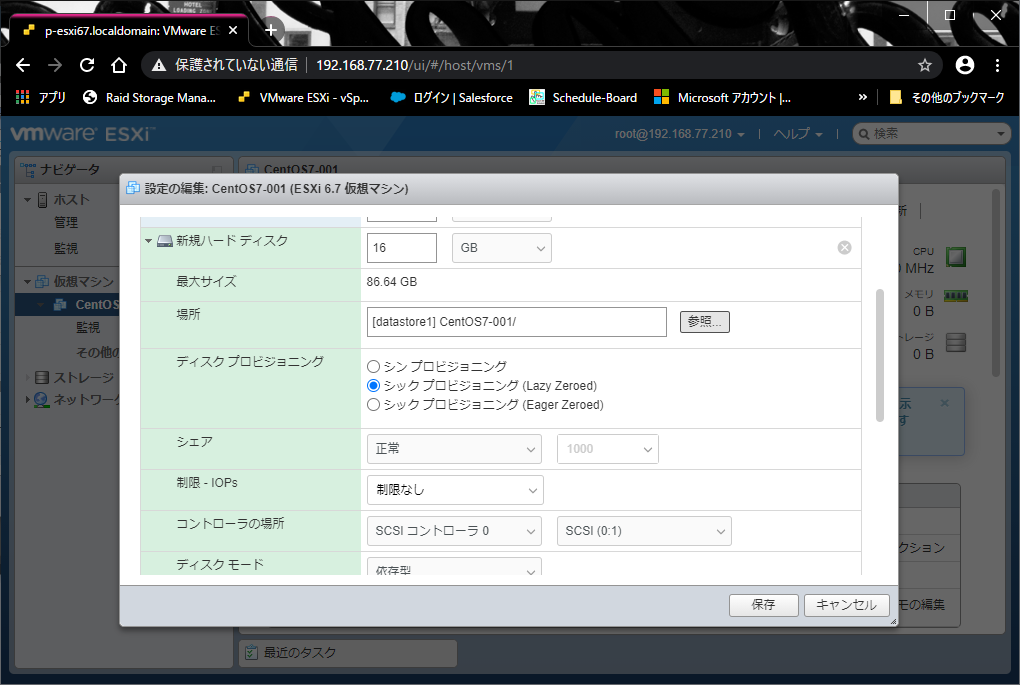Bookmark this page with the star
The image size is (1020, 685).
(x=924, y=65)
